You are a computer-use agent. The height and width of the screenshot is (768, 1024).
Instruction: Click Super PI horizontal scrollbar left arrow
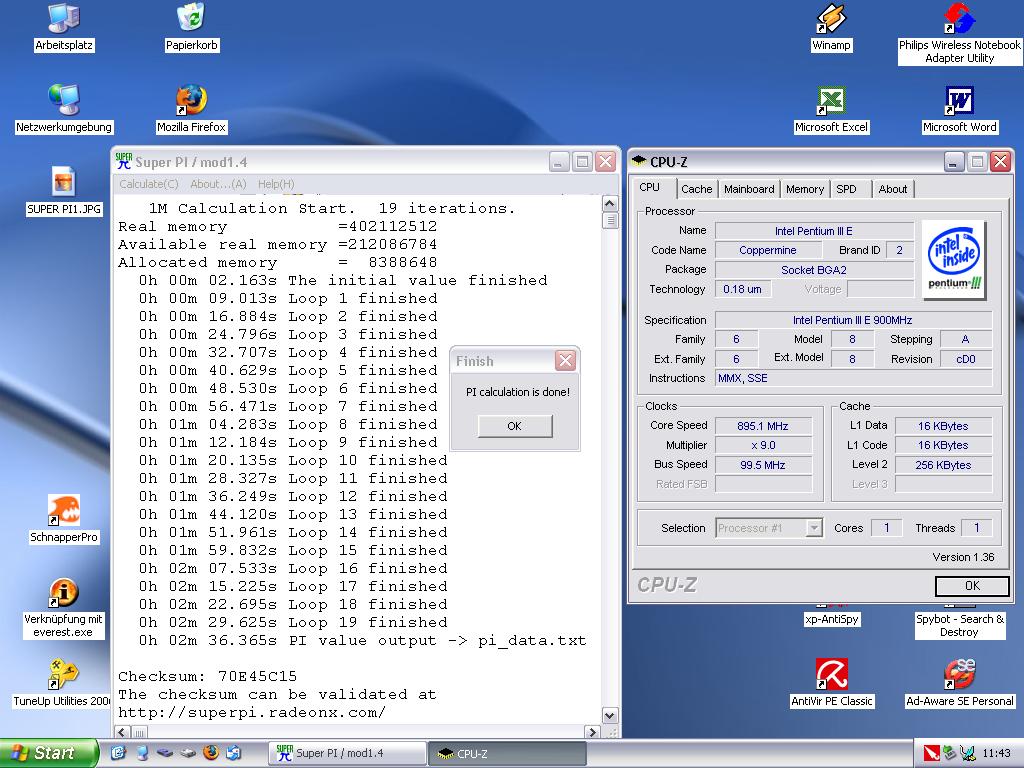pyautogui.click(x=122, y=732)
